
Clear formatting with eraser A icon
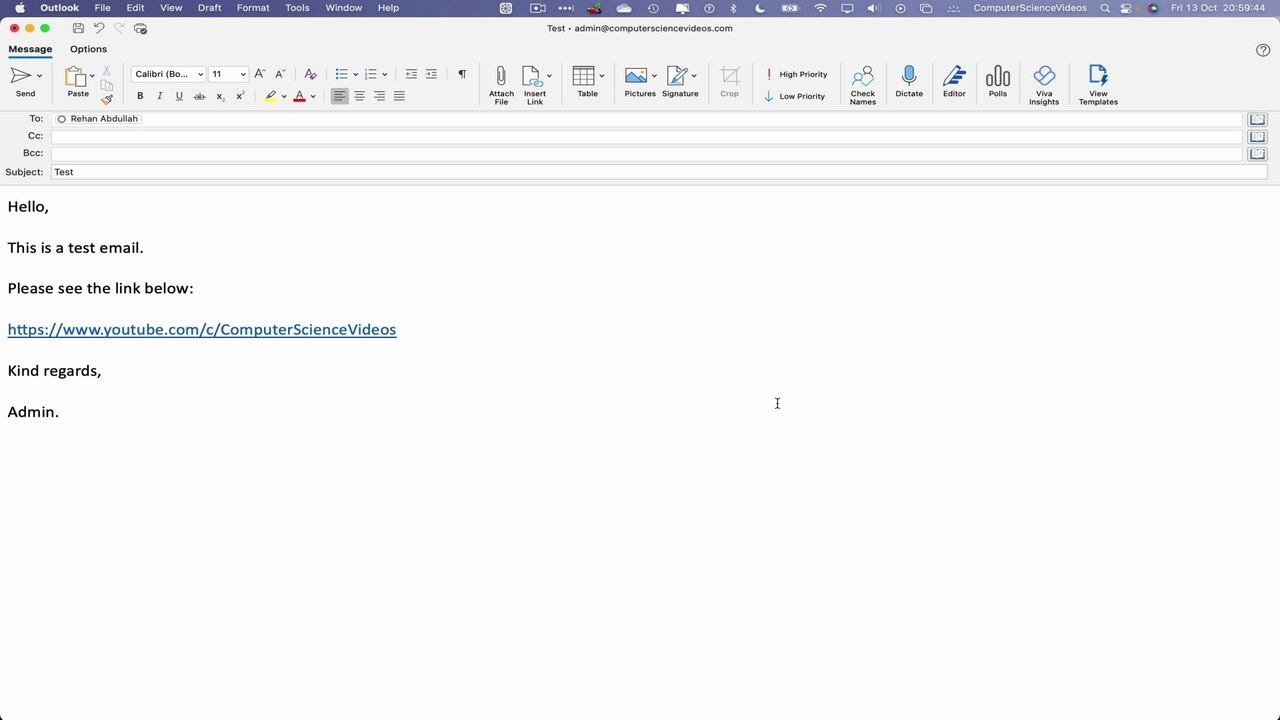tap(310, 74)
